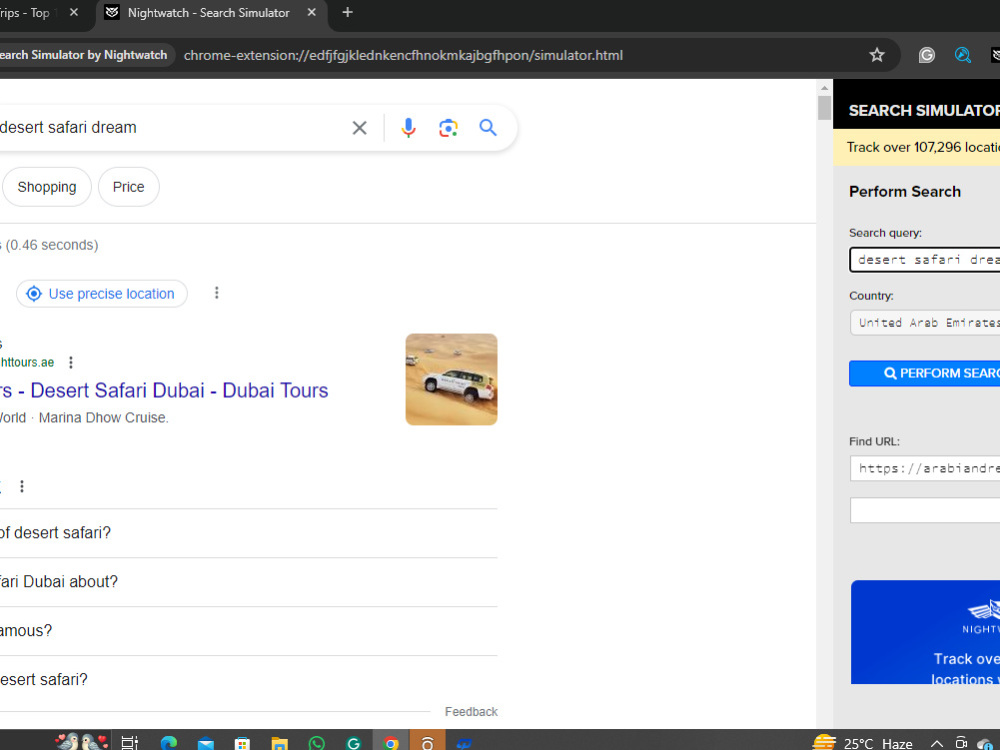Screen dimensions: 1000x750
Task: Open File Explorer from the taskbar
Action: click(279, 743)
